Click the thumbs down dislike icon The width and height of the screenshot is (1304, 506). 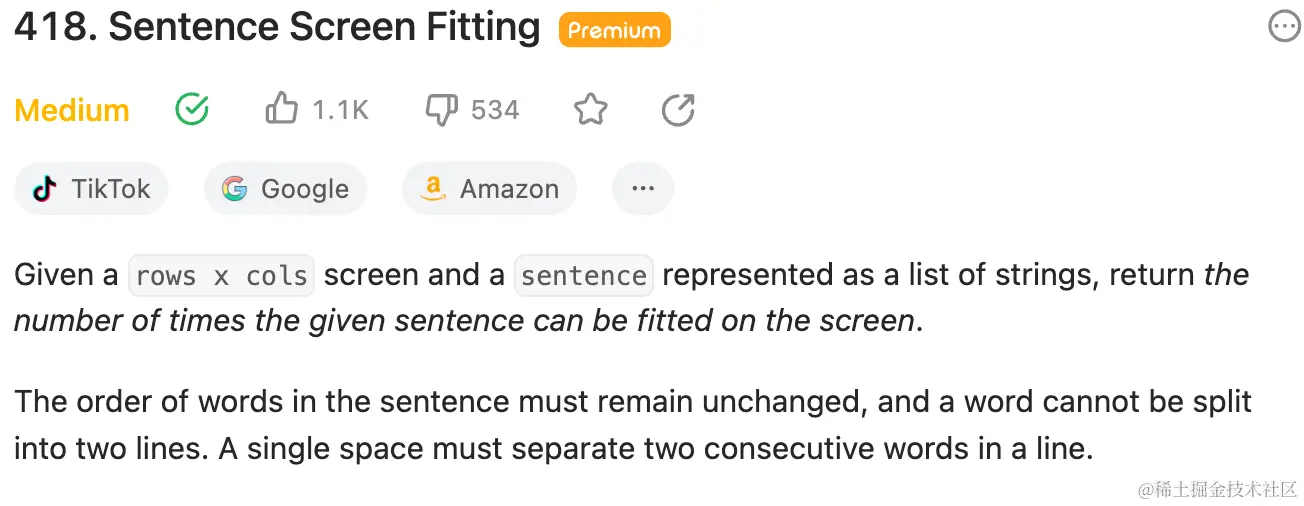(441, 109)
